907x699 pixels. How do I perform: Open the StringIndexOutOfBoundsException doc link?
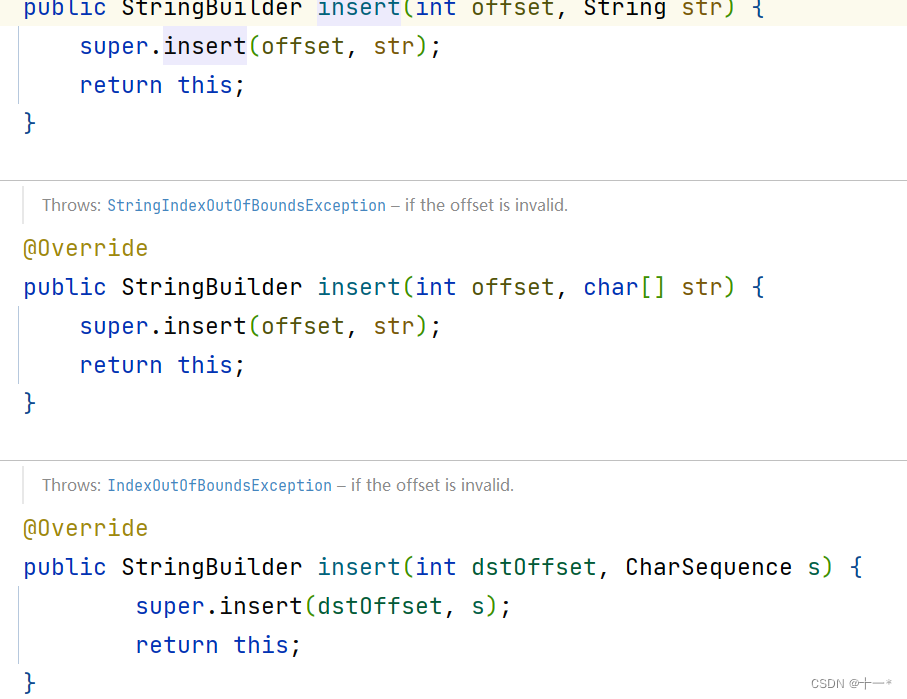[x=246, y=205]
